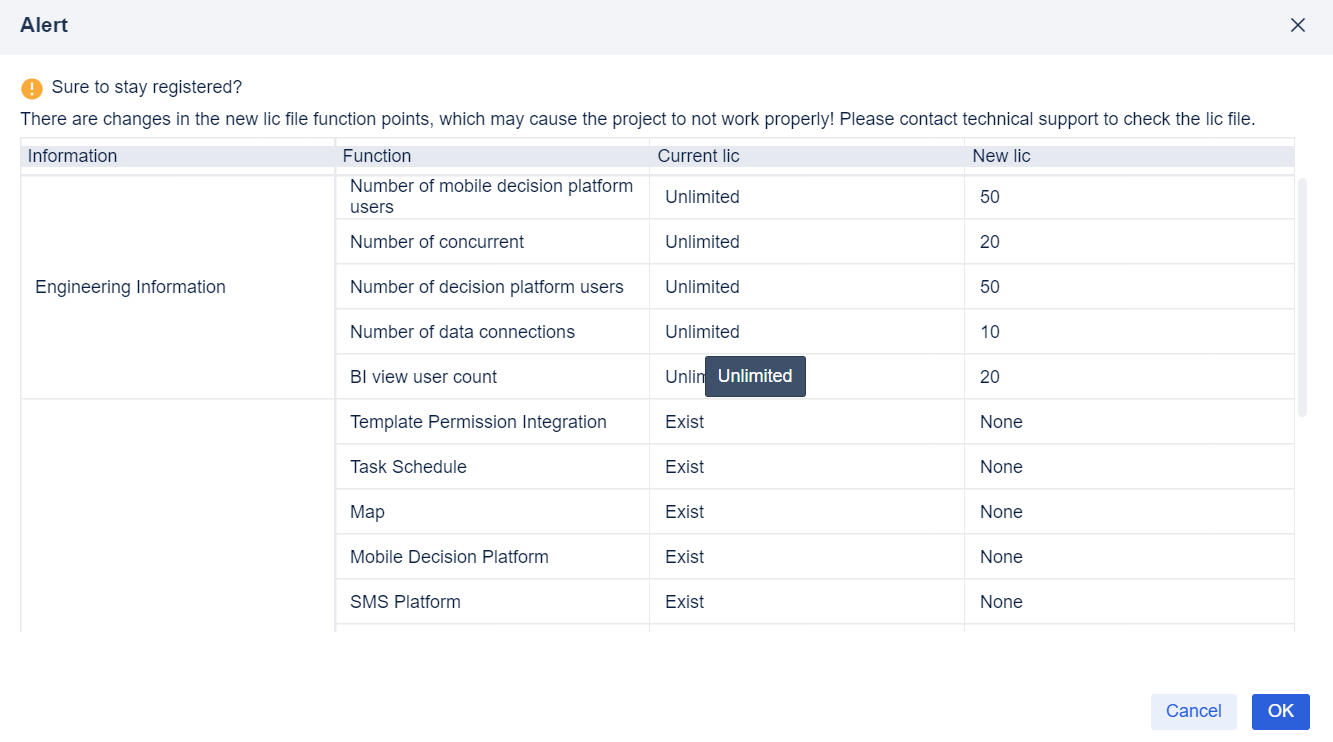Click the Number of data connections row

coord(462,331)
